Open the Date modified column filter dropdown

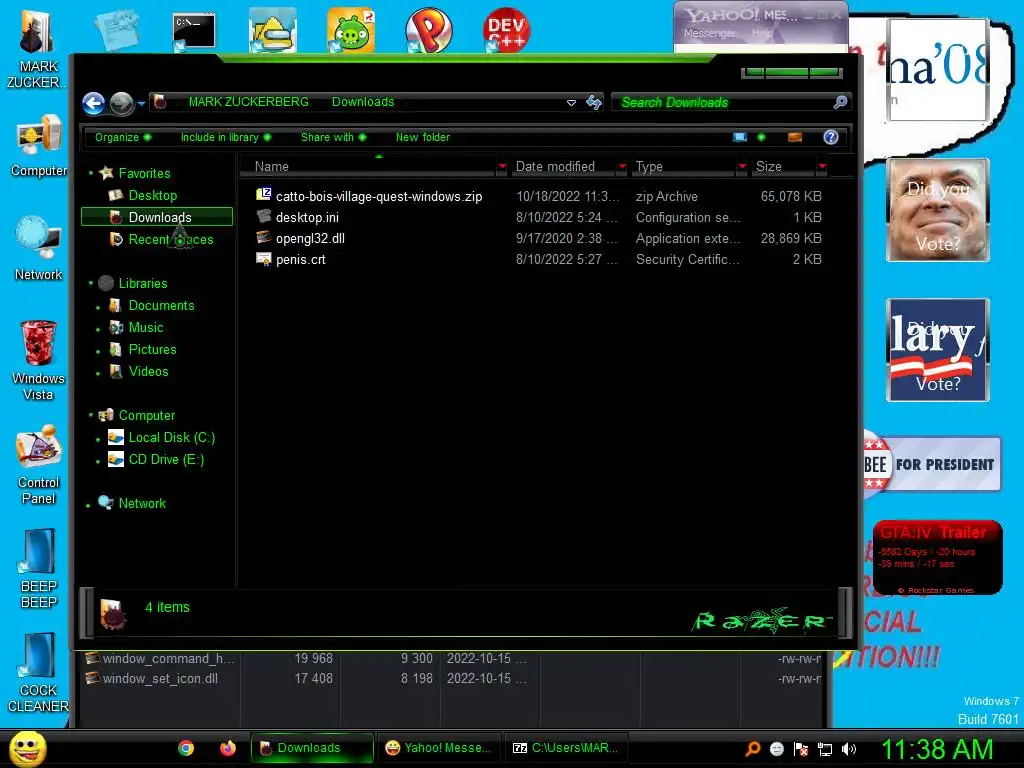622,167
